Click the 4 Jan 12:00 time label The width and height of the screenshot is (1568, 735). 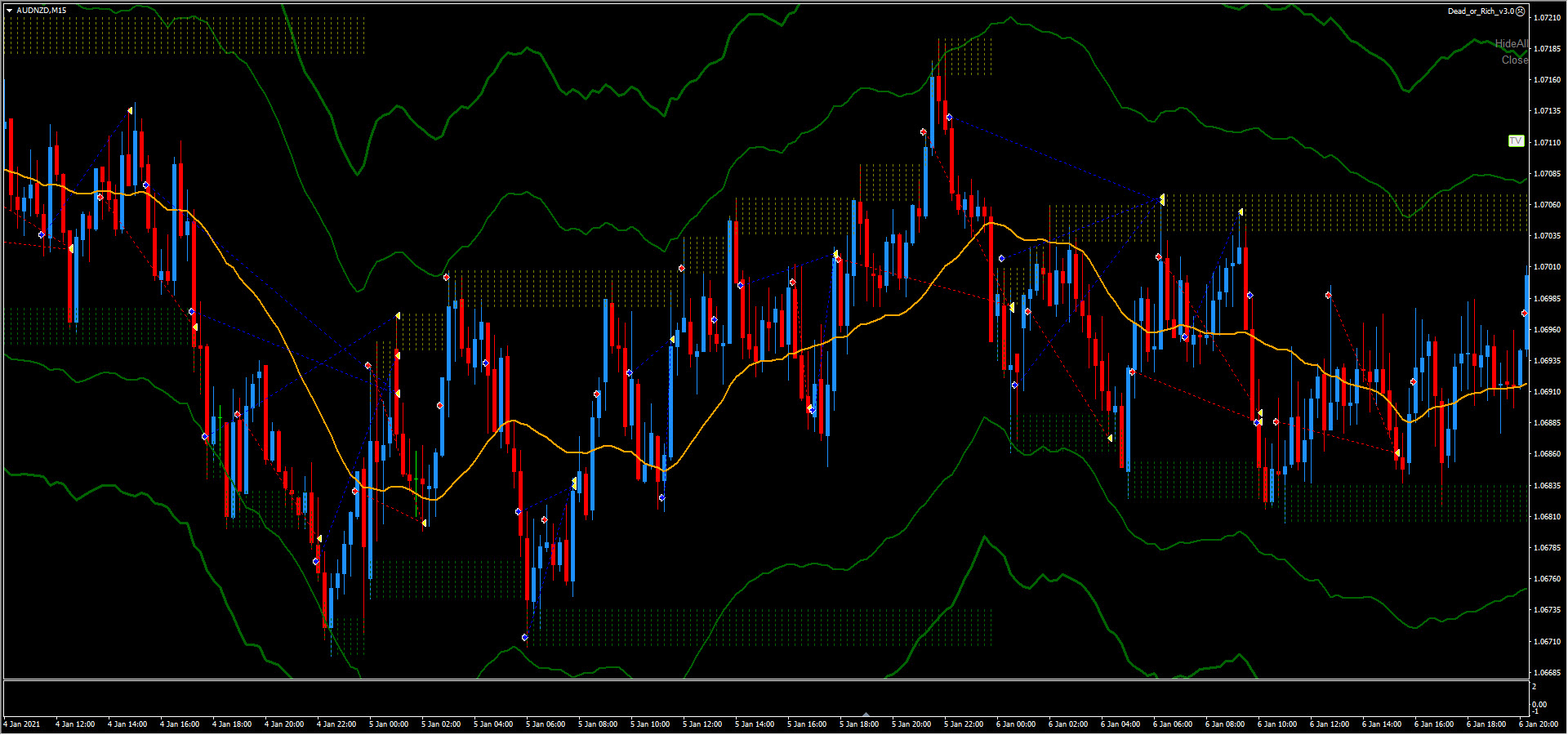click(x=75, y=724)
